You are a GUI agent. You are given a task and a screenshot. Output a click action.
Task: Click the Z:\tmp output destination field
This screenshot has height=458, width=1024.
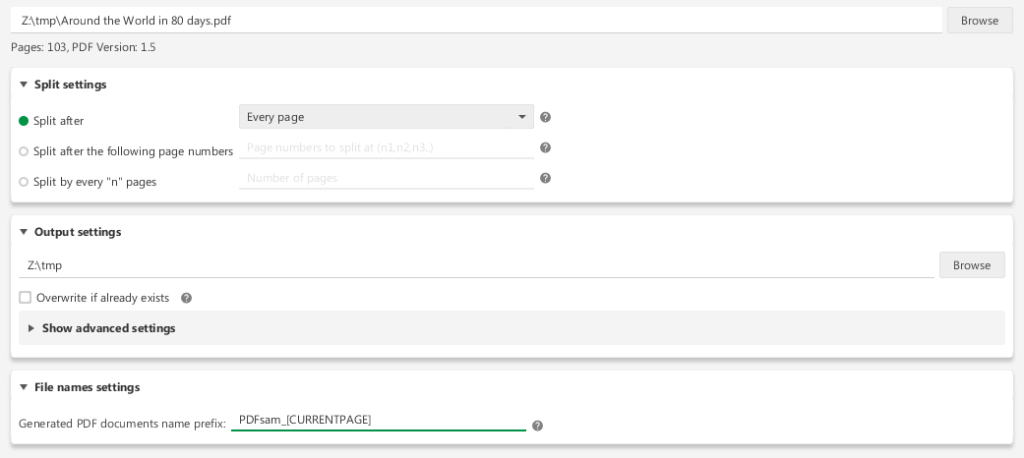click(x=476, y=265)
